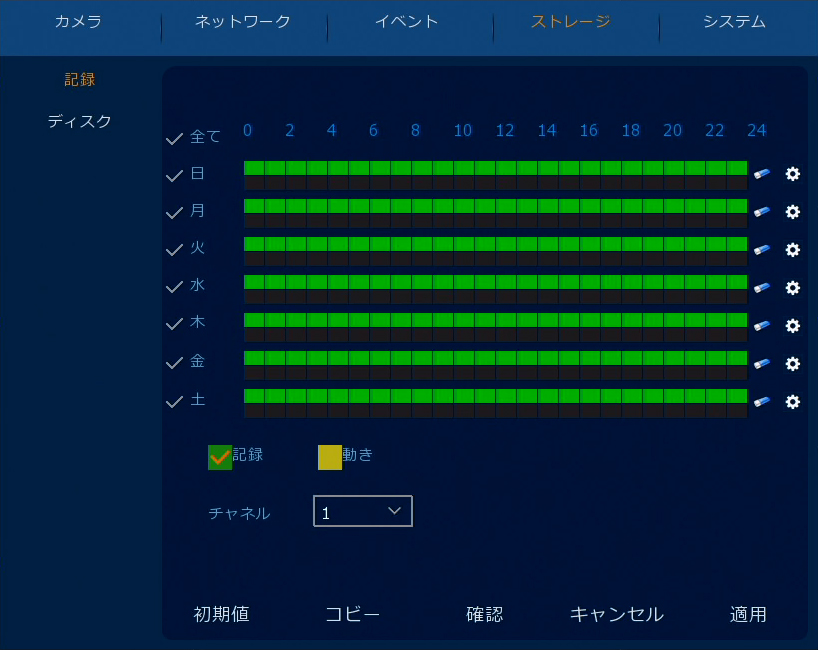Open gear settings for 日 row
Viewport: 818px width, 650px height.
(792, 174)
